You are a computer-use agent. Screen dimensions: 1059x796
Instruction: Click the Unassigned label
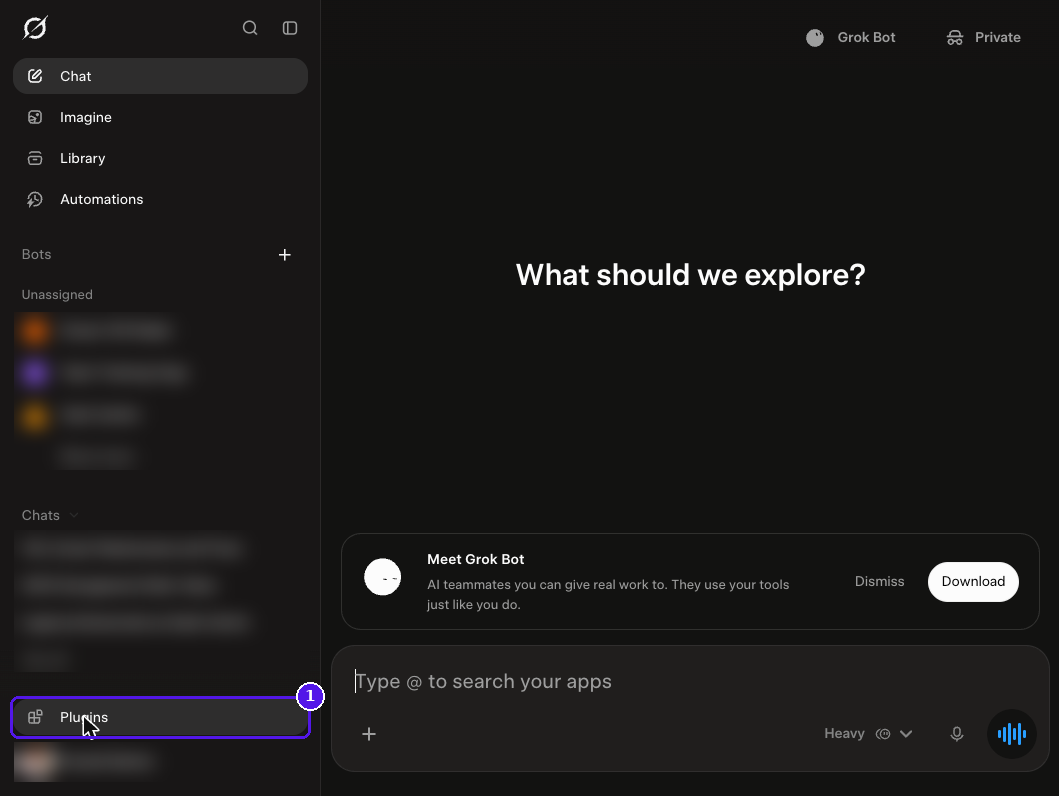pos(57,294)
